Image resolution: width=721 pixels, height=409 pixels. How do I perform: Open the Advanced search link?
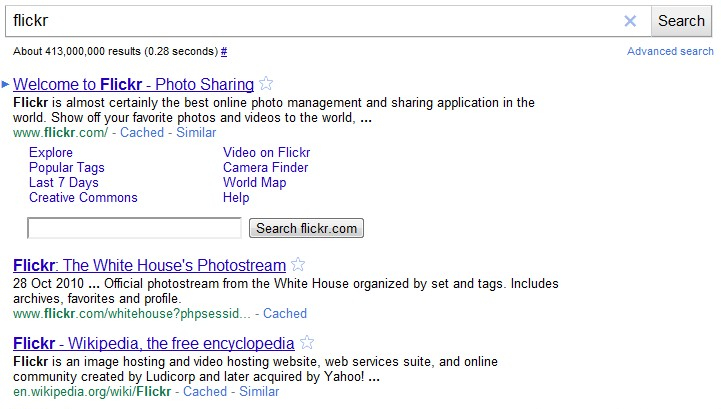[670, 51]
